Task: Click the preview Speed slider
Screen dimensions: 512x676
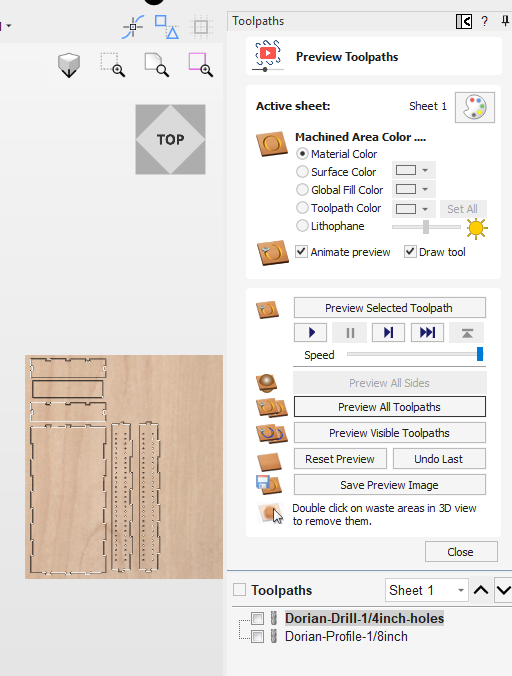Action: point(415,354)
